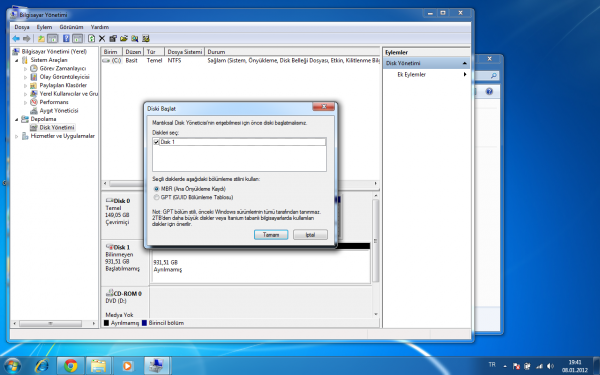600x375 pixels.
Task: Collapse the Sistem Araçları tree node
Action: click(x=16, y=60)
